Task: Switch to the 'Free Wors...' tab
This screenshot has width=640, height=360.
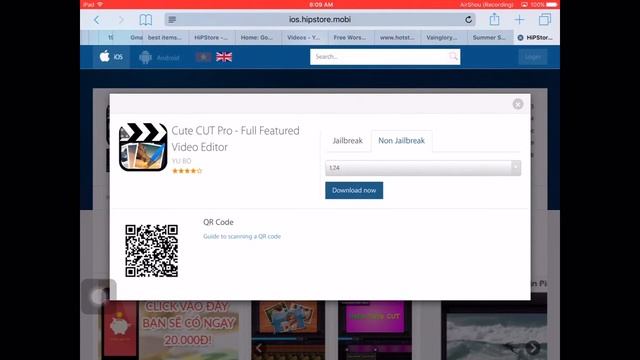Action: pyautogui.click(x=350, y=38)
